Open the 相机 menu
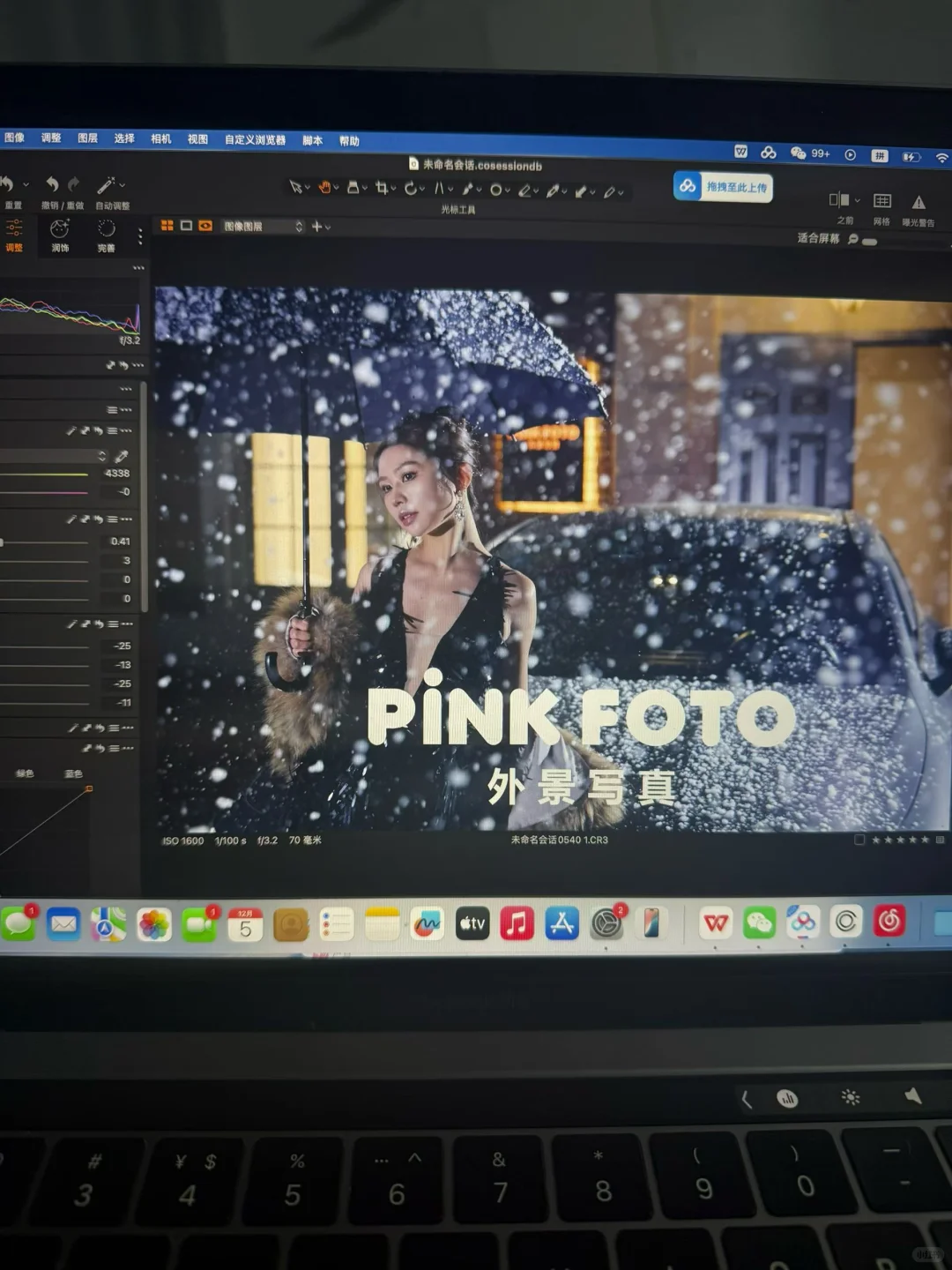Viewport: 952px width, 1270px height. [x=160, y=138]
